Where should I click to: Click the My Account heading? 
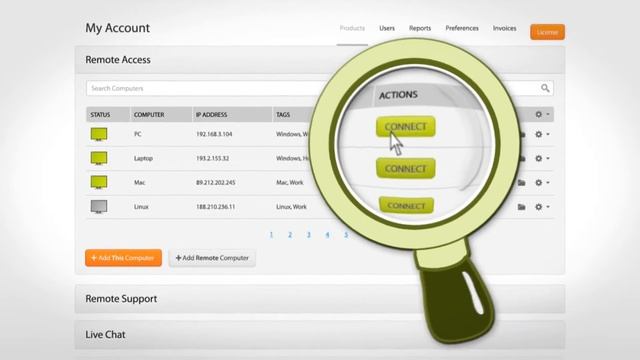point(118,28)
